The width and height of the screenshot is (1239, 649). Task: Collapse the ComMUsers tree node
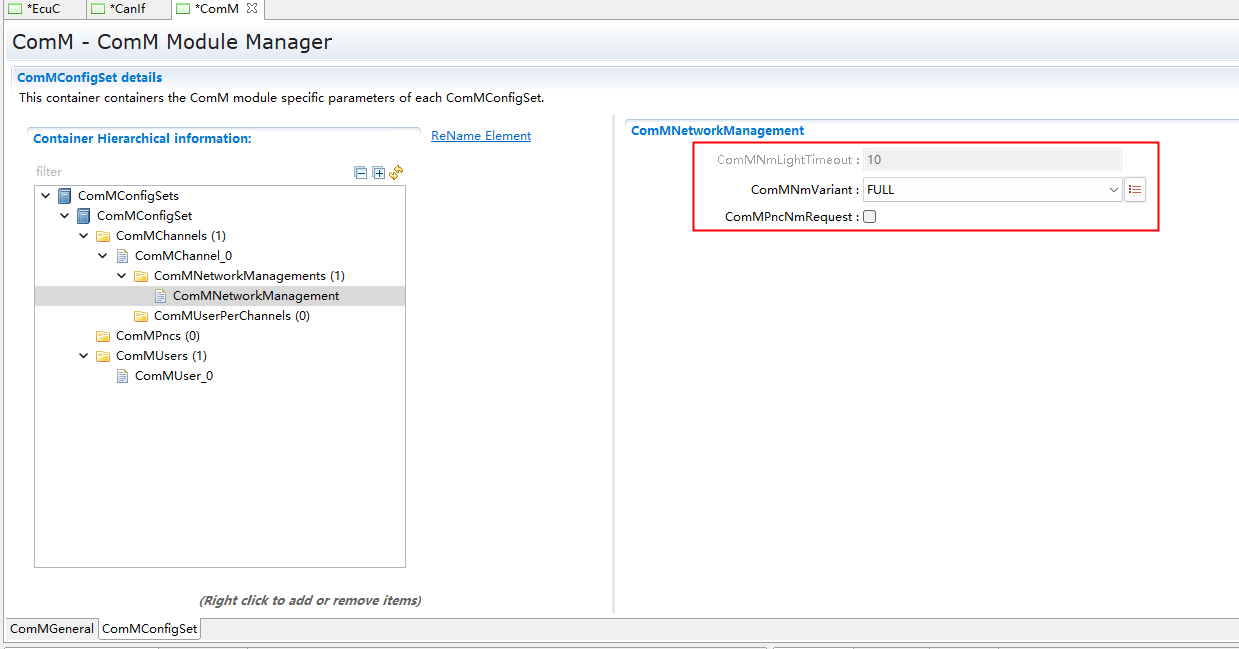coord(84,356)
